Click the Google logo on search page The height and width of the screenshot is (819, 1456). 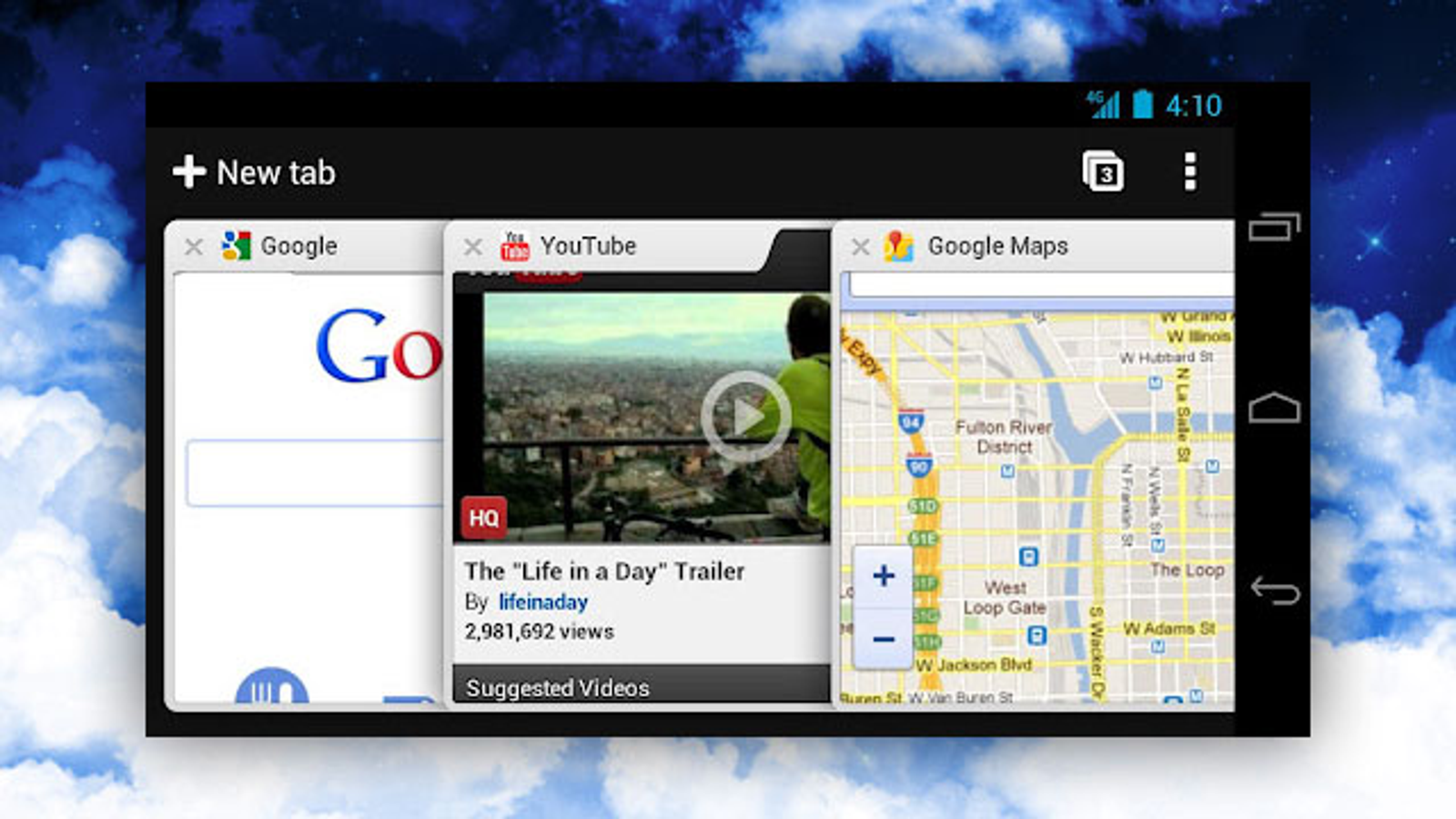coord(379,345)
